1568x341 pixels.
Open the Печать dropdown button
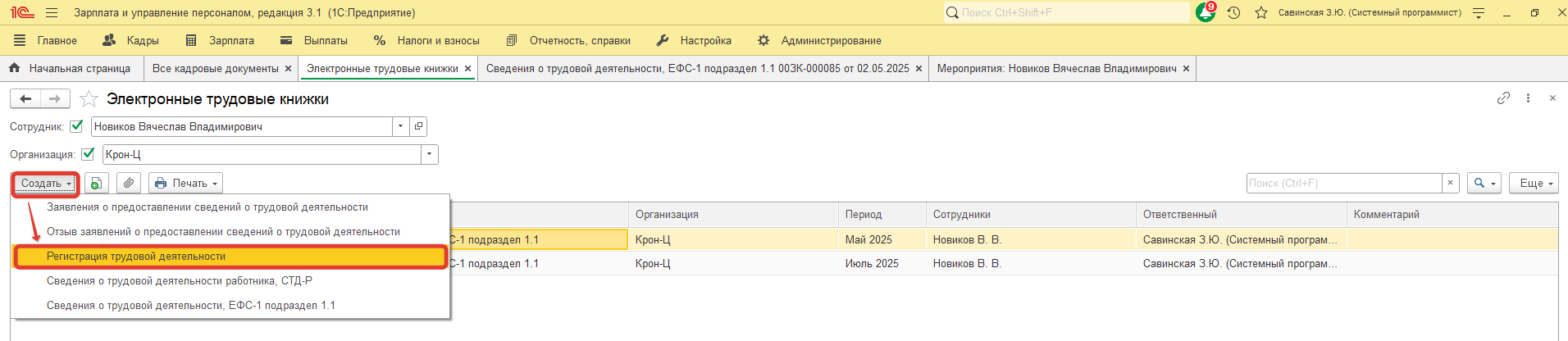tap(186, 183)
